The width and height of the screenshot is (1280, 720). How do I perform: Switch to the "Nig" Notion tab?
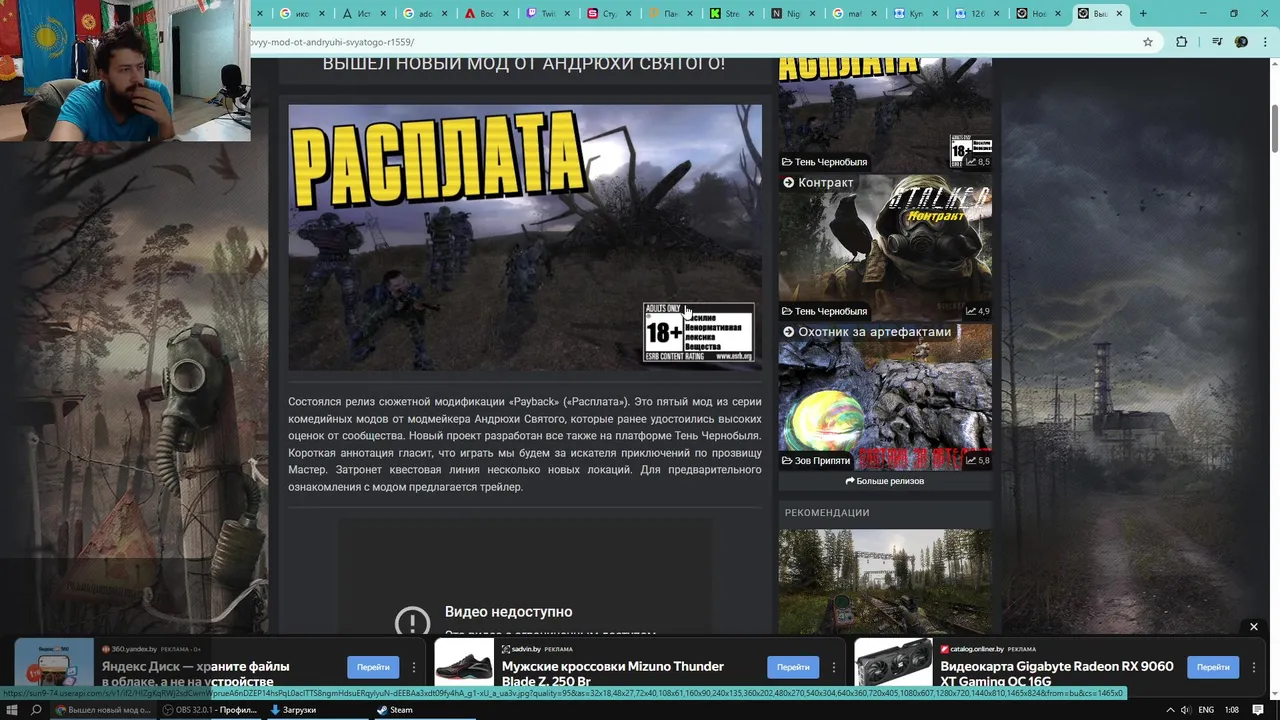[792, 14]
